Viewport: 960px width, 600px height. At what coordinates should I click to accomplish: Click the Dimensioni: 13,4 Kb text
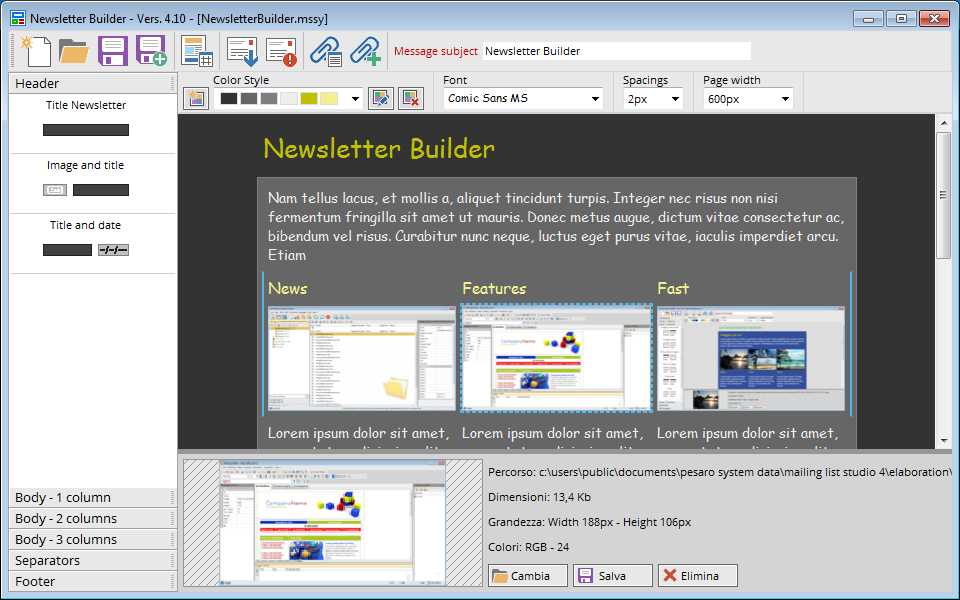tap(539, 497)
